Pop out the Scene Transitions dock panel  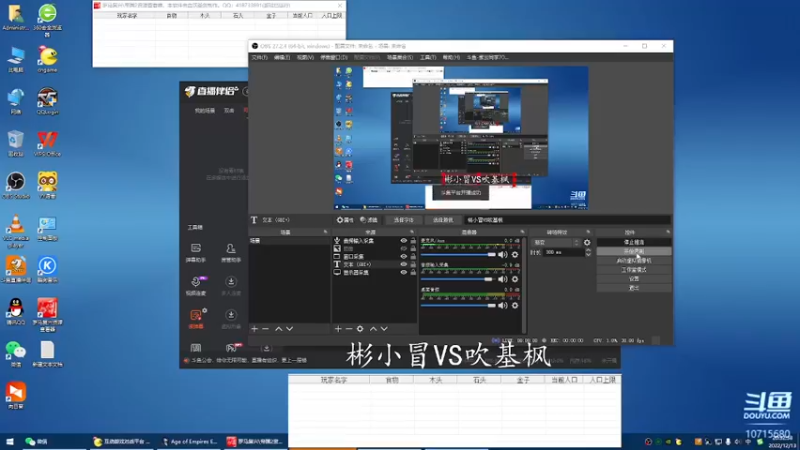588,232
